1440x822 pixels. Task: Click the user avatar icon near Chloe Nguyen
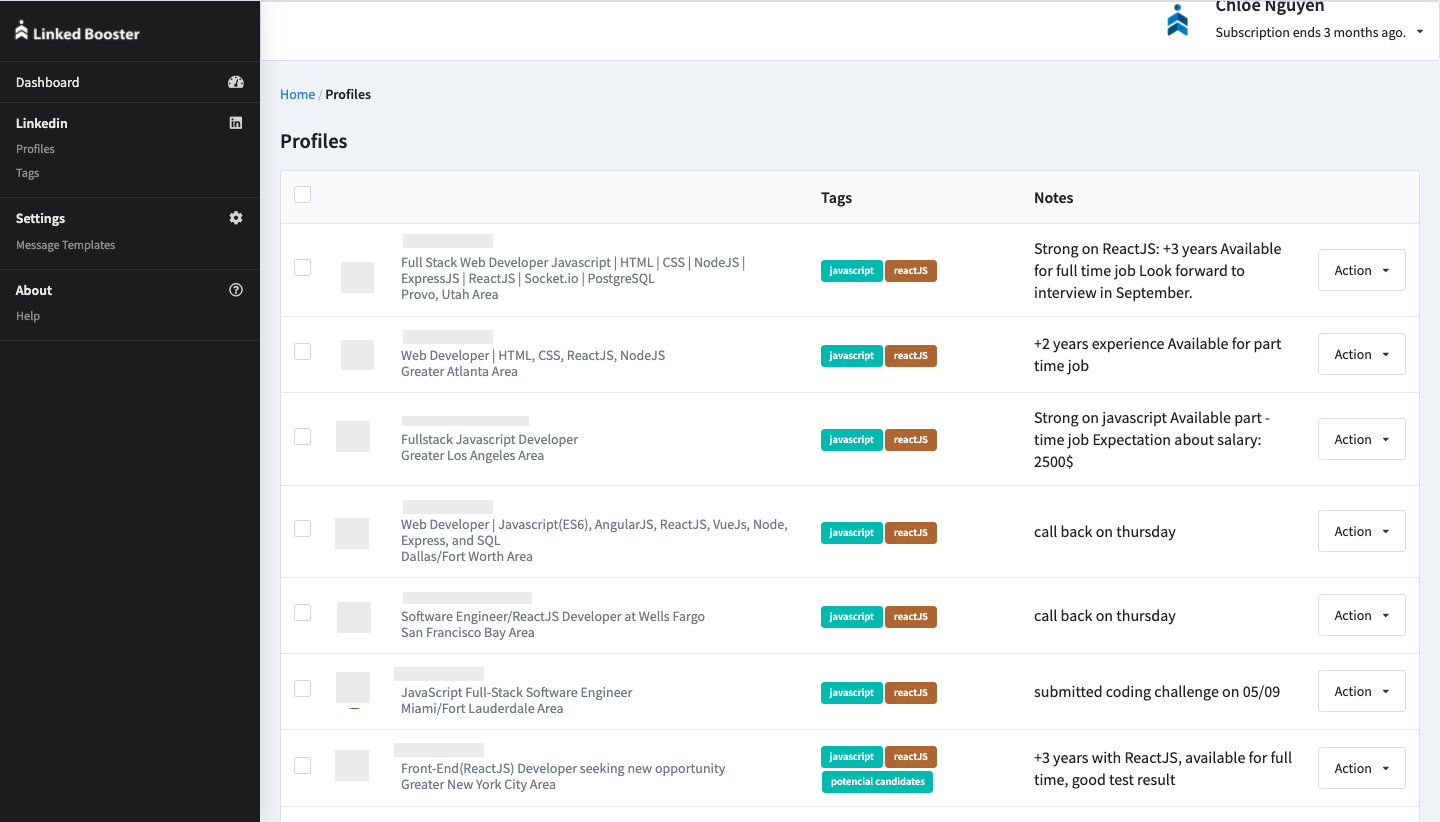coord(1178,21)
